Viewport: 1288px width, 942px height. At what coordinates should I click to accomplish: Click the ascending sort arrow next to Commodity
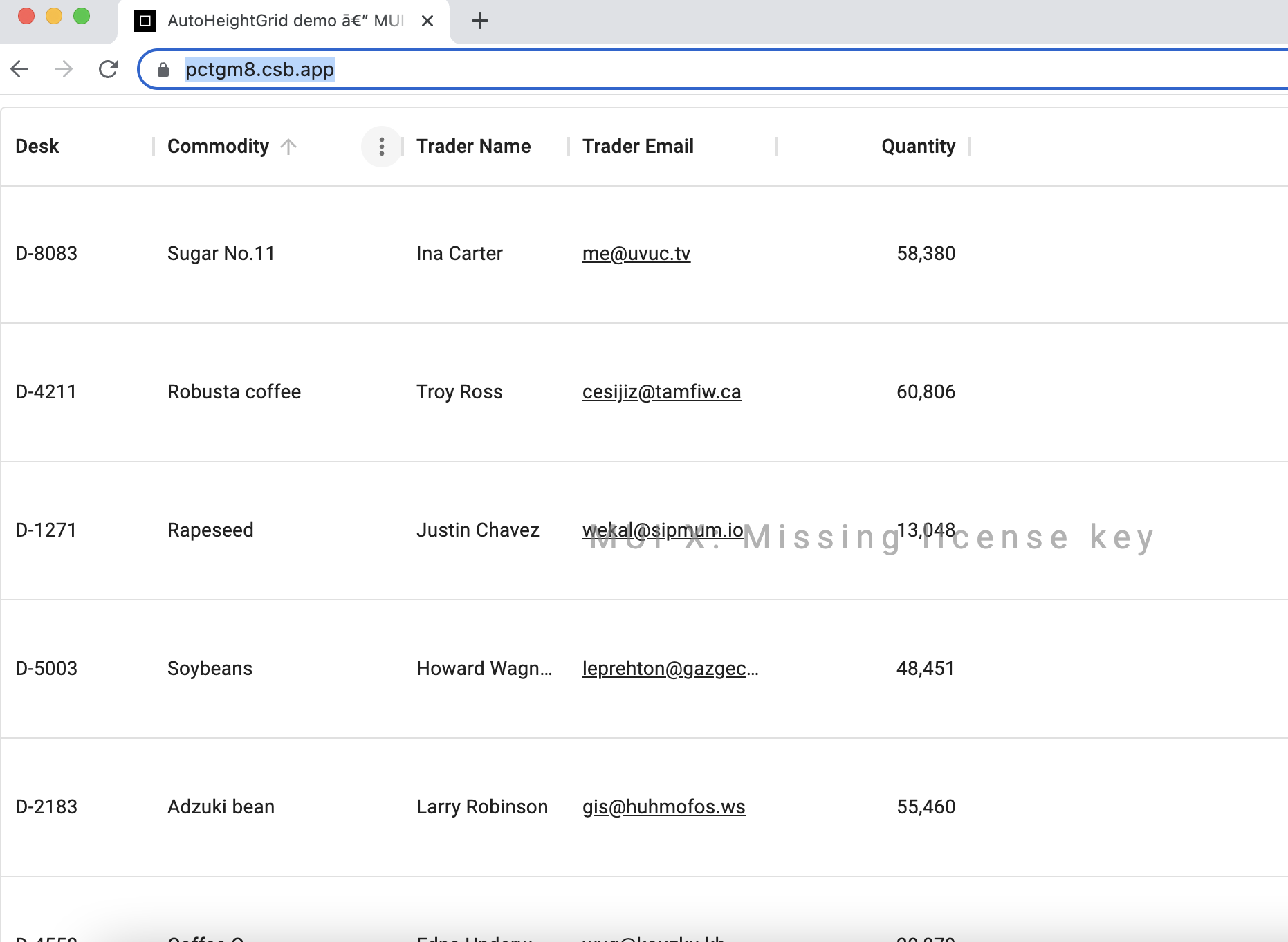288,146
